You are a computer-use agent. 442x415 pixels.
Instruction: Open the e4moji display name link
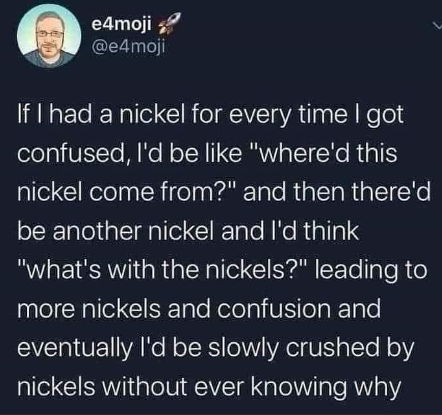coord(122,24)
